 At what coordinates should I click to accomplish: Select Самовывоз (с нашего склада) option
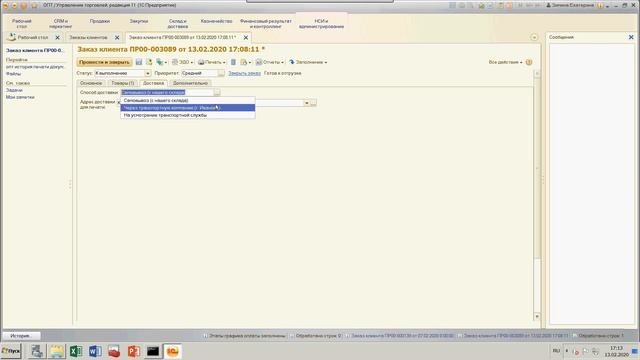pos(187,100)
